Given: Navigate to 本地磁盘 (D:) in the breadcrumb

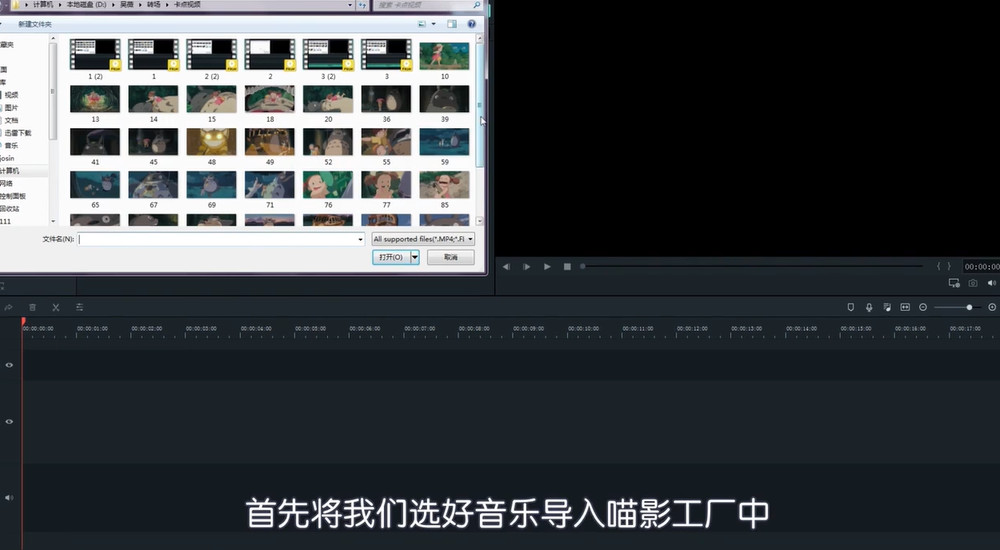Looking at the screenshot, I should click(87, 4).
